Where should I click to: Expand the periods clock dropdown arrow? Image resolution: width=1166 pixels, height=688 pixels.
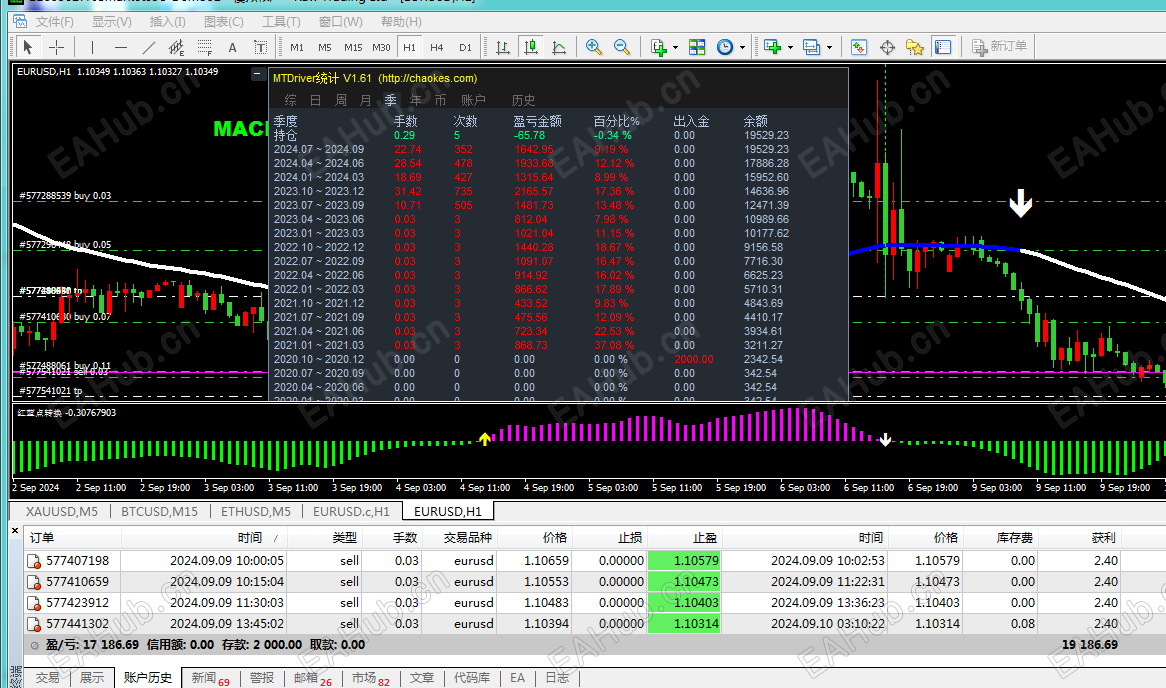click(x=743, y=47)
